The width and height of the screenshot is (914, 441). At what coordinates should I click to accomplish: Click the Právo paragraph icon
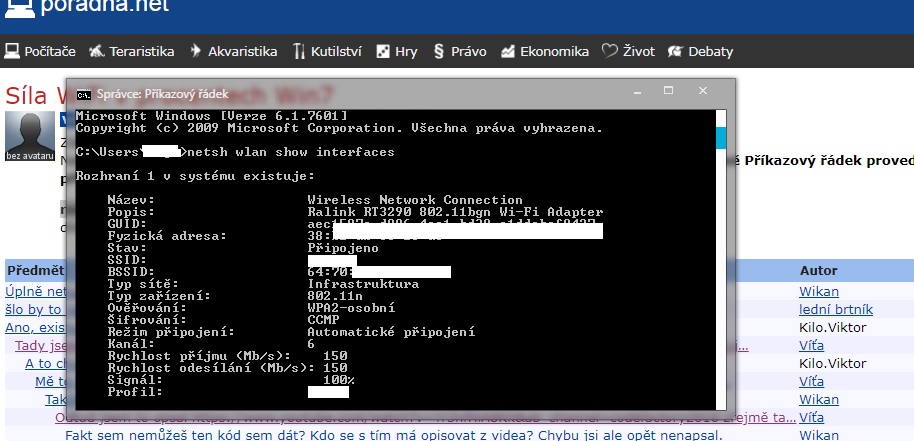439,51
